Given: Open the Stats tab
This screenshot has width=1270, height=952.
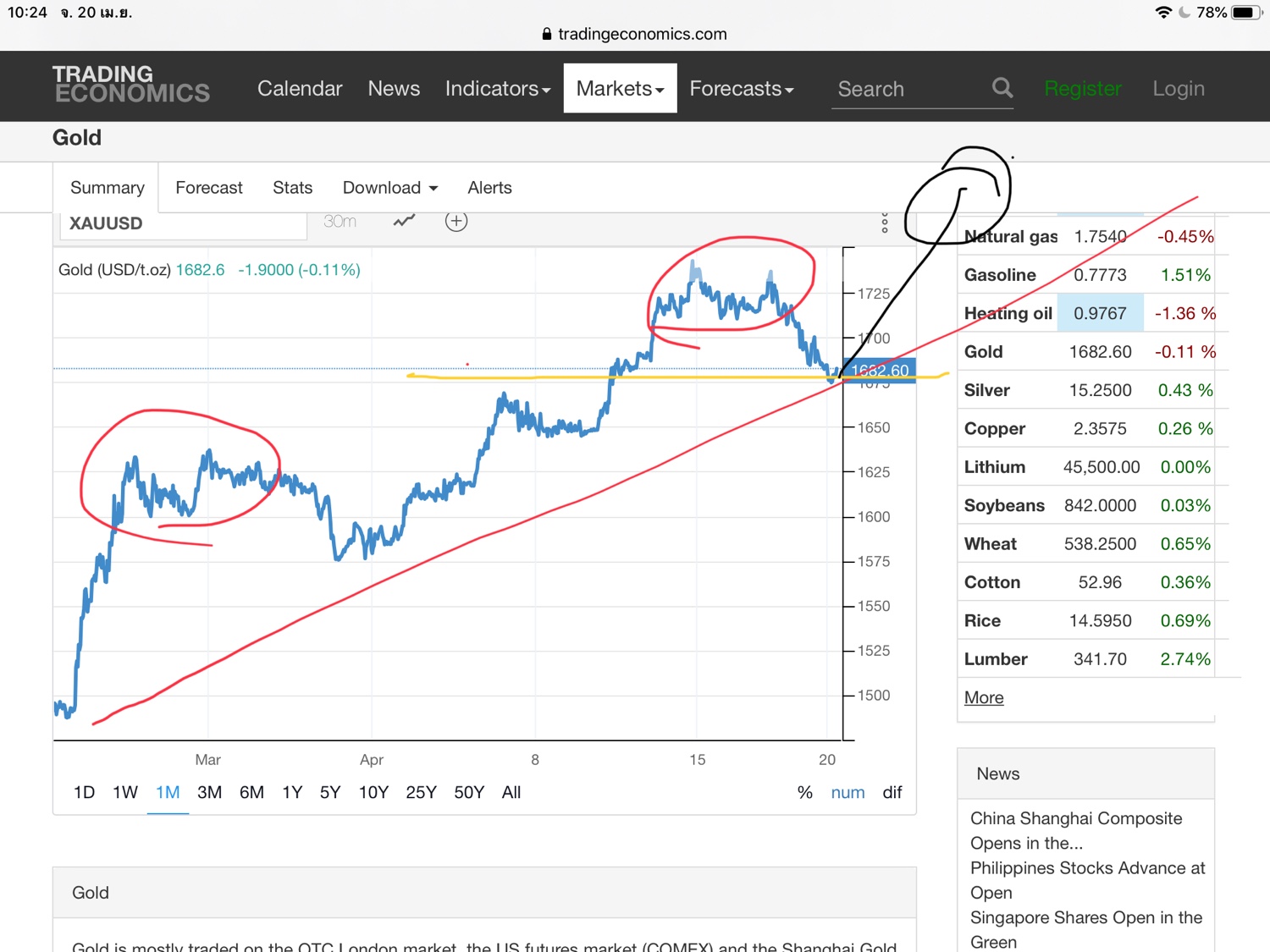Looking at the screenshot, I should coord(292,188).
